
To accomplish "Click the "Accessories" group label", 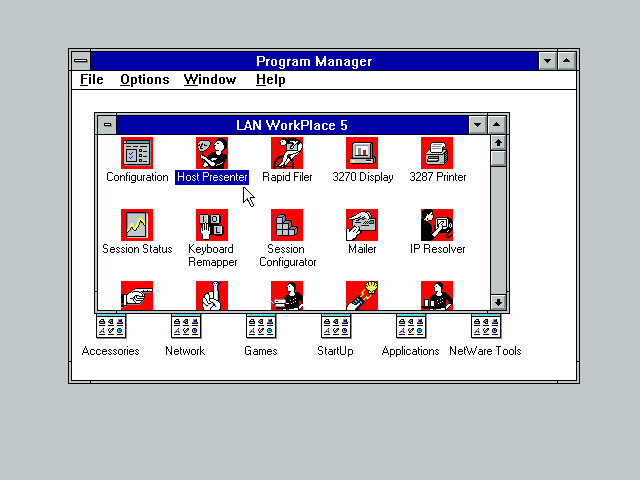I will pos(111,351).
